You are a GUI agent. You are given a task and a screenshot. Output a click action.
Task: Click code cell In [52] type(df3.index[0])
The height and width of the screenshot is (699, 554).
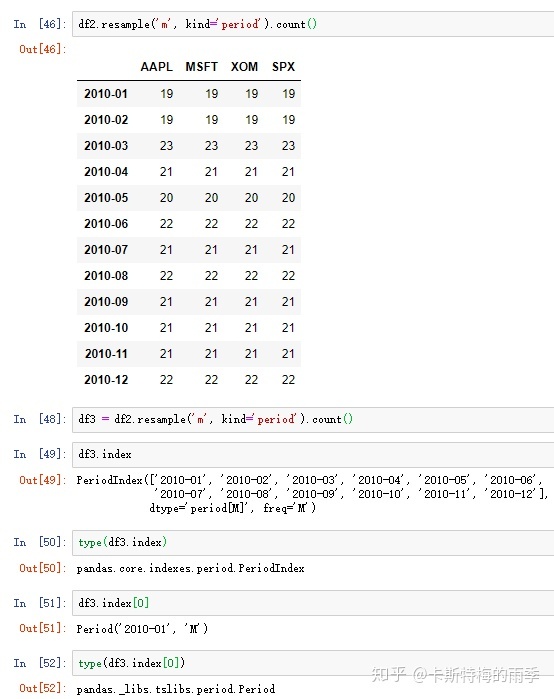[x=313, y=663]
